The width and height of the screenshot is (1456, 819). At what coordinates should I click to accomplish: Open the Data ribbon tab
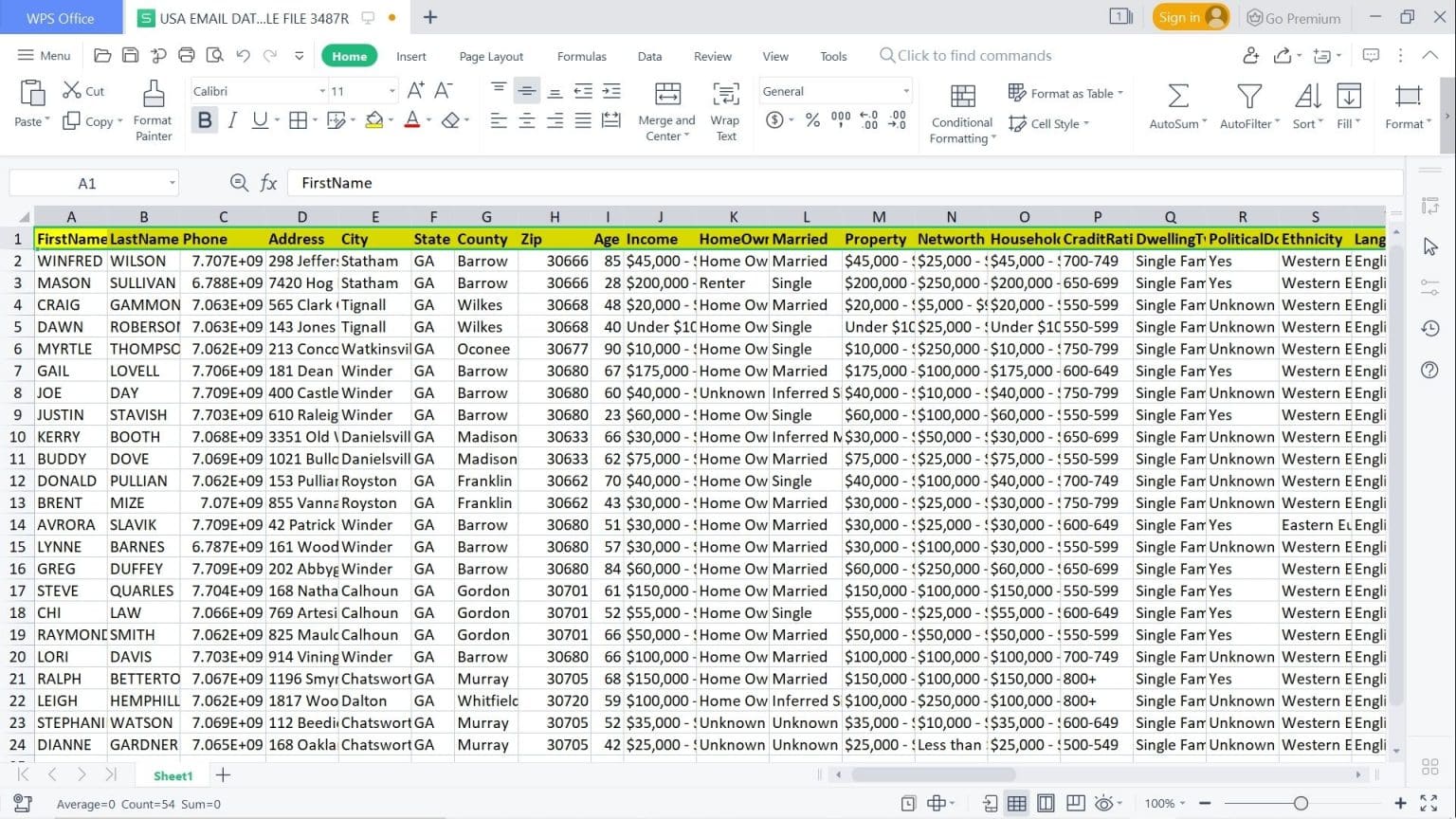pos(649,56)
